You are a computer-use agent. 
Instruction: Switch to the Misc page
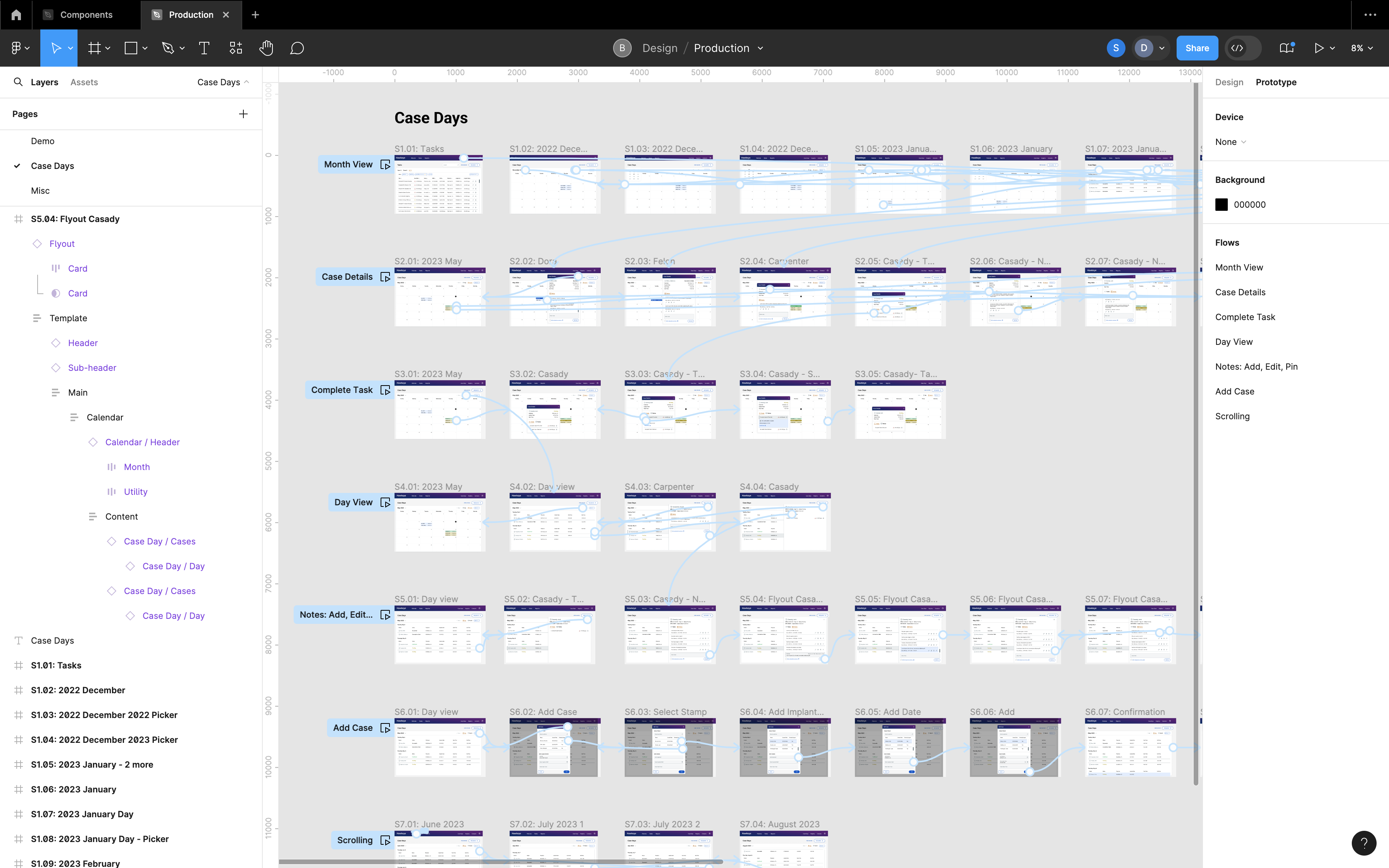click(40, 191)
